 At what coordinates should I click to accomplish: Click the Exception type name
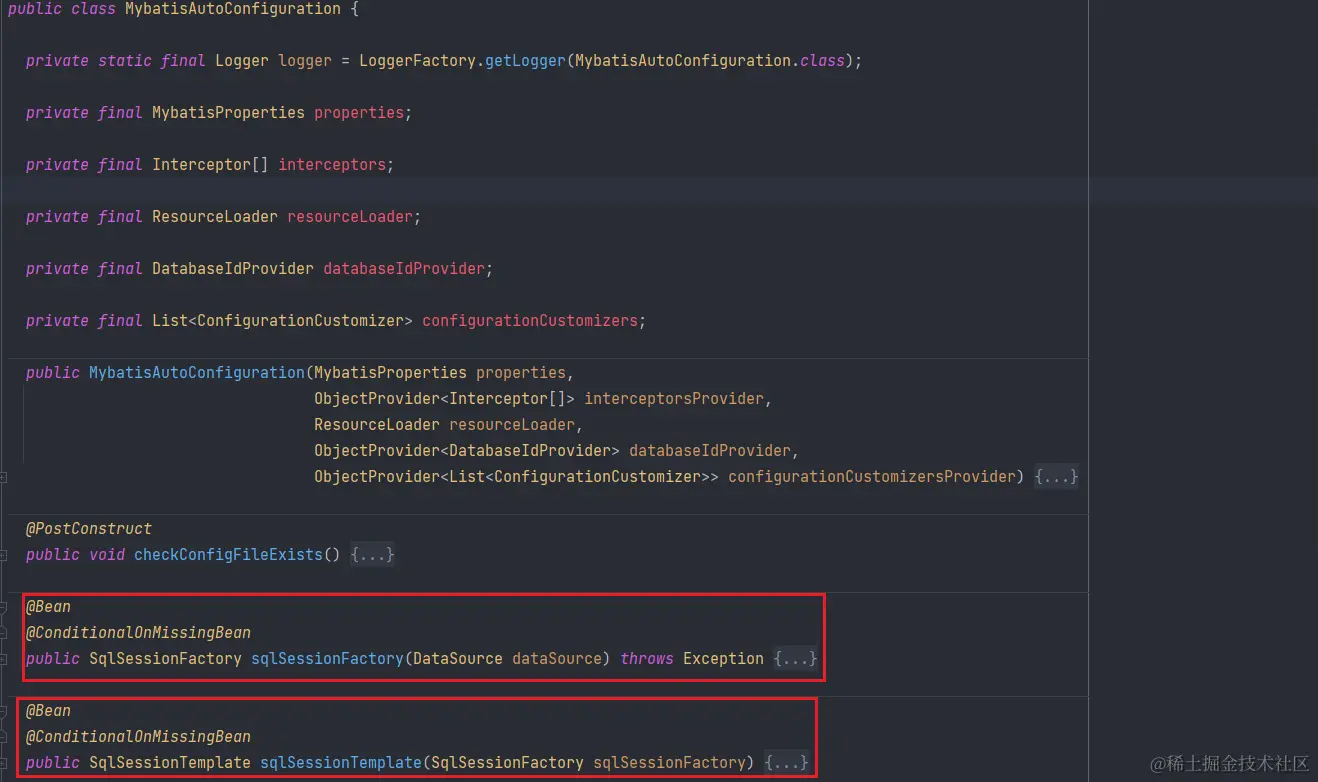(x=723, y=659)
